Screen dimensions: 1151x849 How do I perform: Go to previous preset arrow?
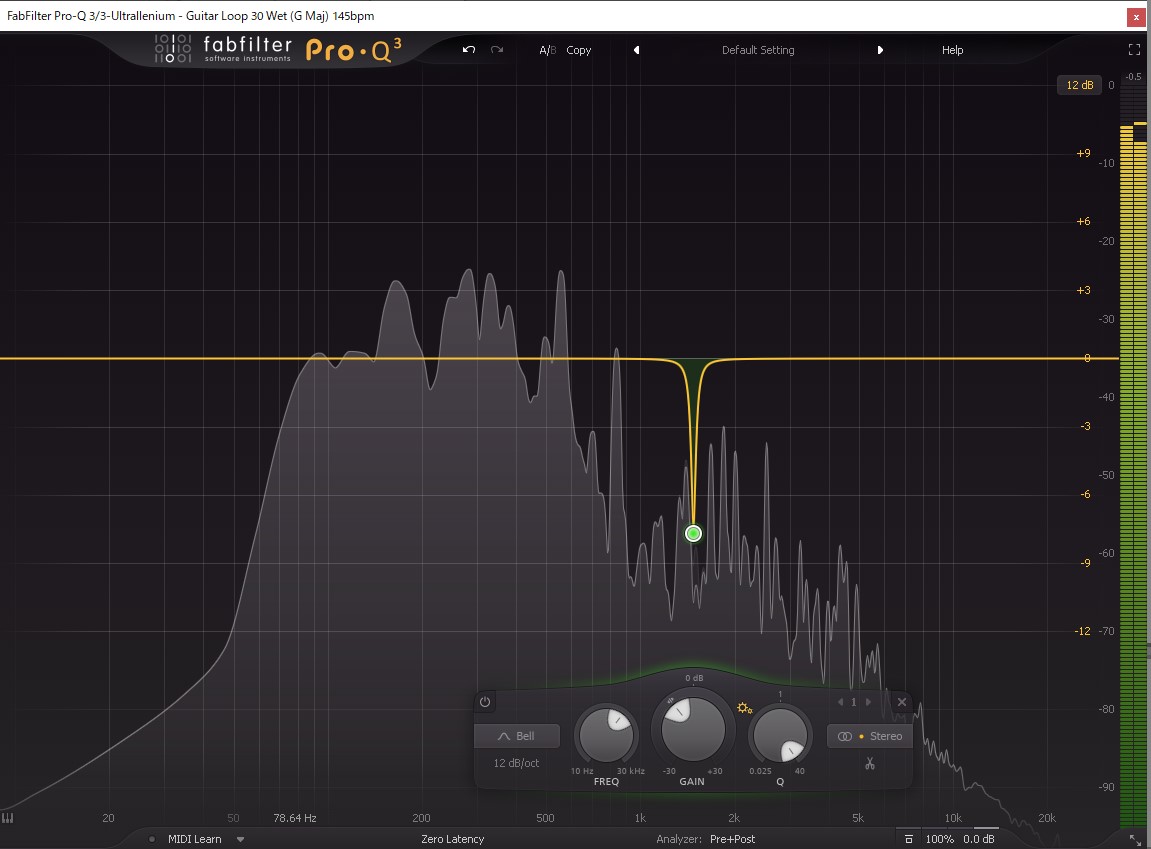636,50
